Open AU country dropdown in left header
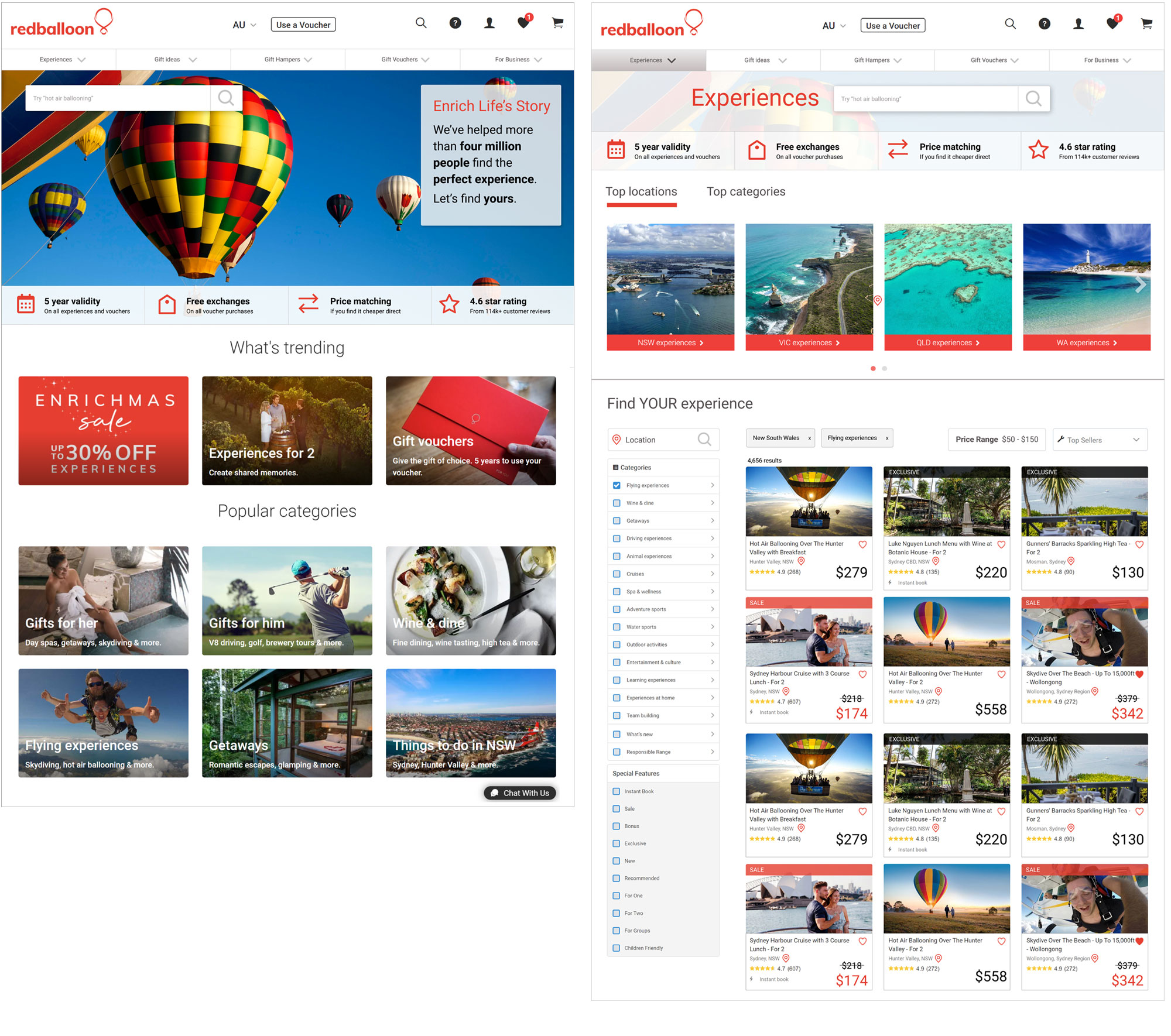1171x1036 pixels. [245, 25]
